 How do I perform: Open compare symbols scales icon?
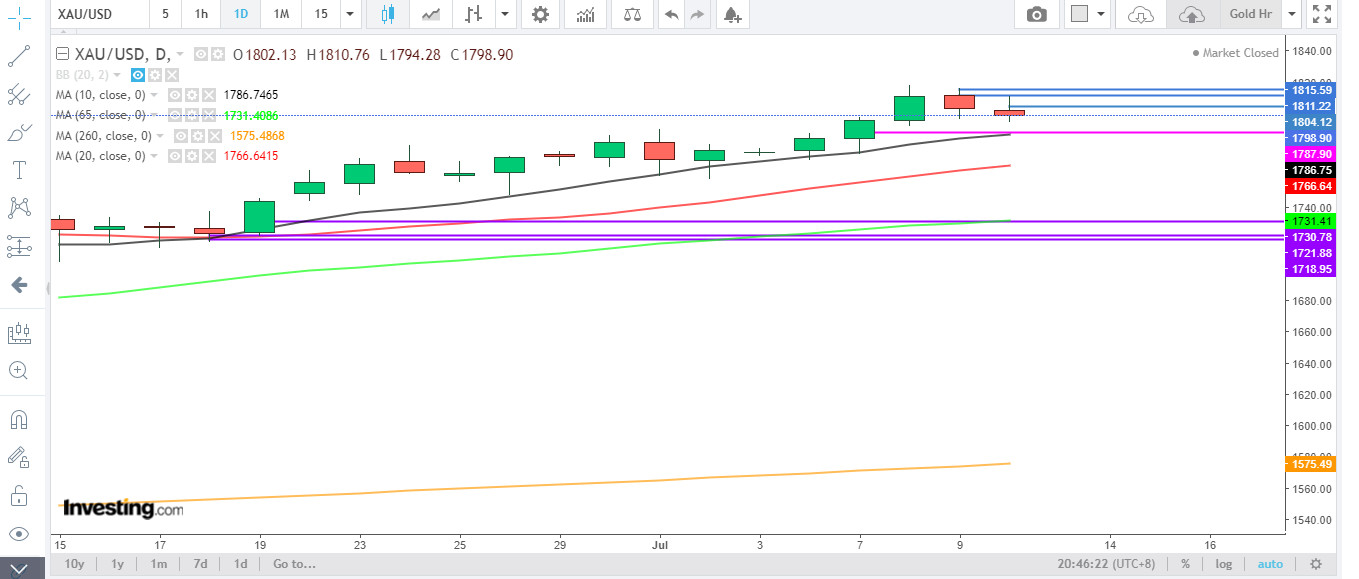pos(632,14)
